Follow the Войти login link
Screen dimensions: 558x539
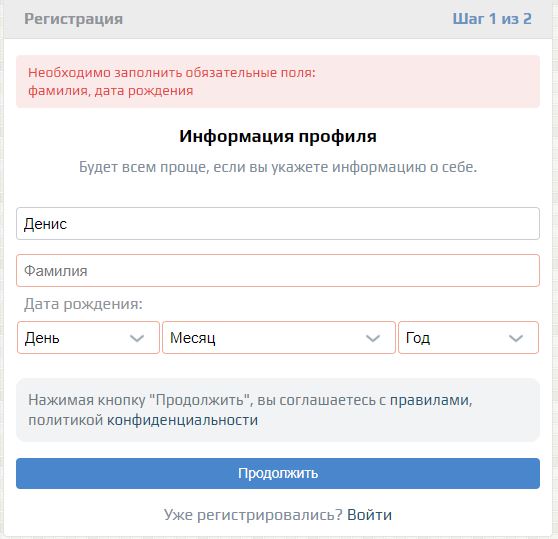coord(369,515)
